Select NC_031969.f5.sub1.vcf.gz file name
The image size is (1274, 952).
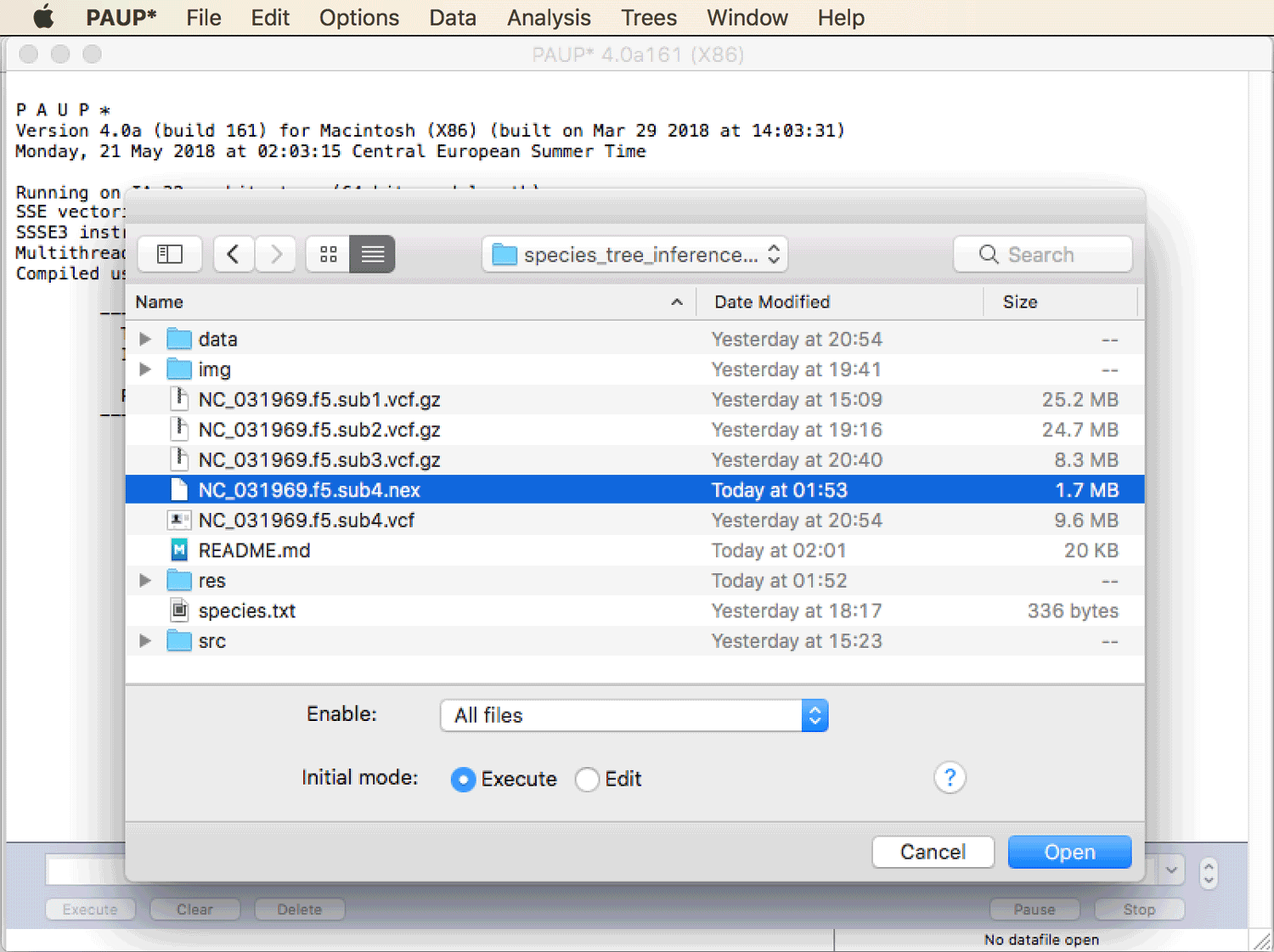tap(319, 400)
